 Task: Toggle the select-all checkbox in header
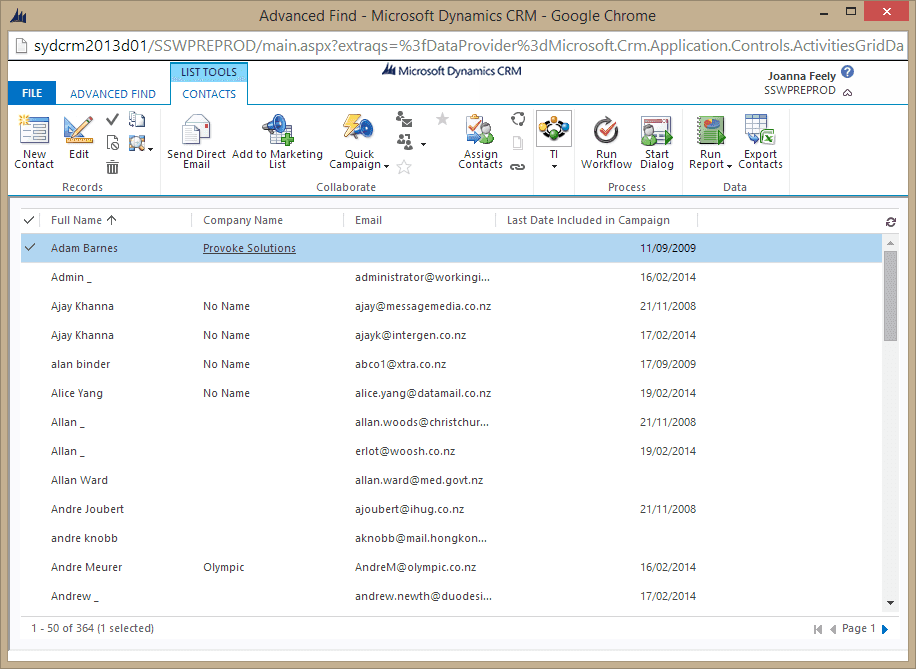28,220
